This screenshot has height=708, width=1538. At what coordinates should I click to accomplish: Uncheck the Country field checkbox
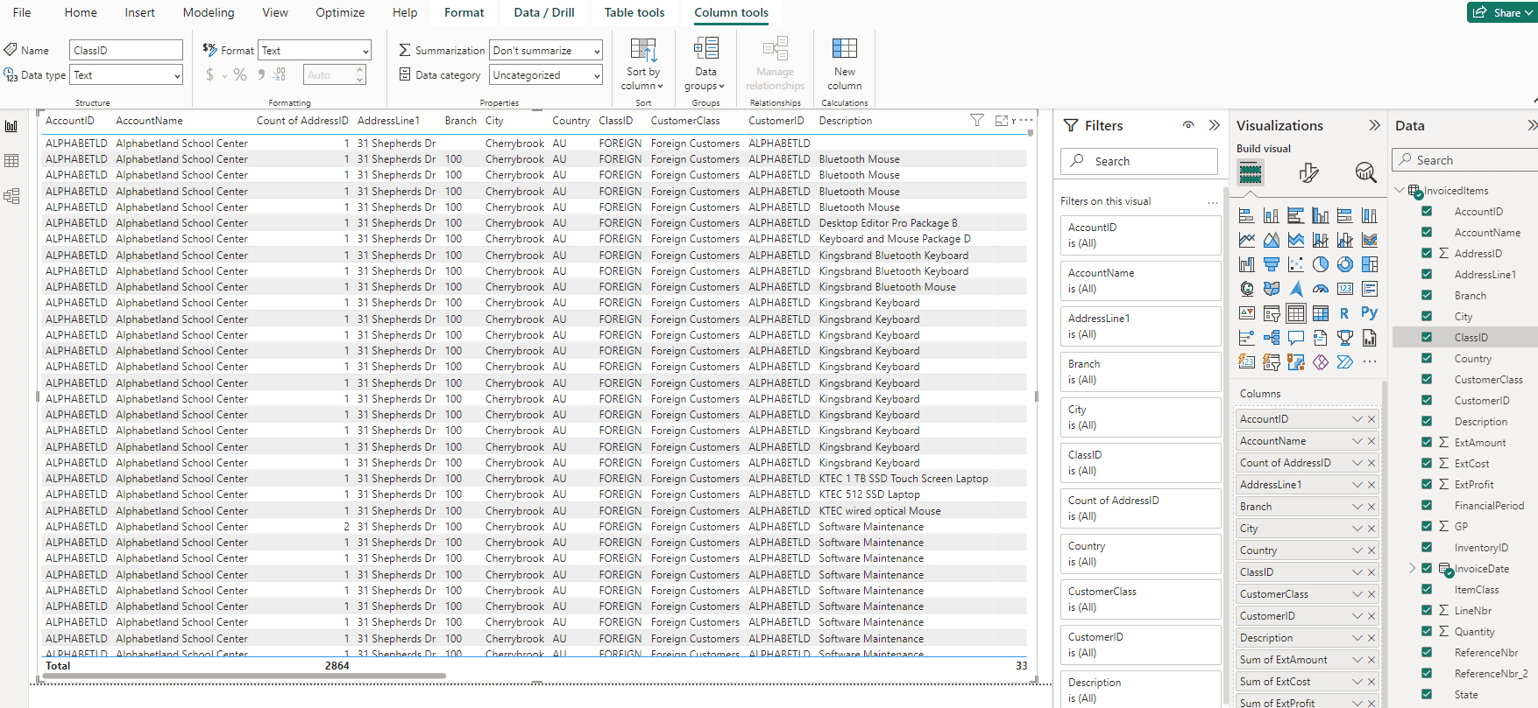pyautogui.click(x=1427, y=358)
